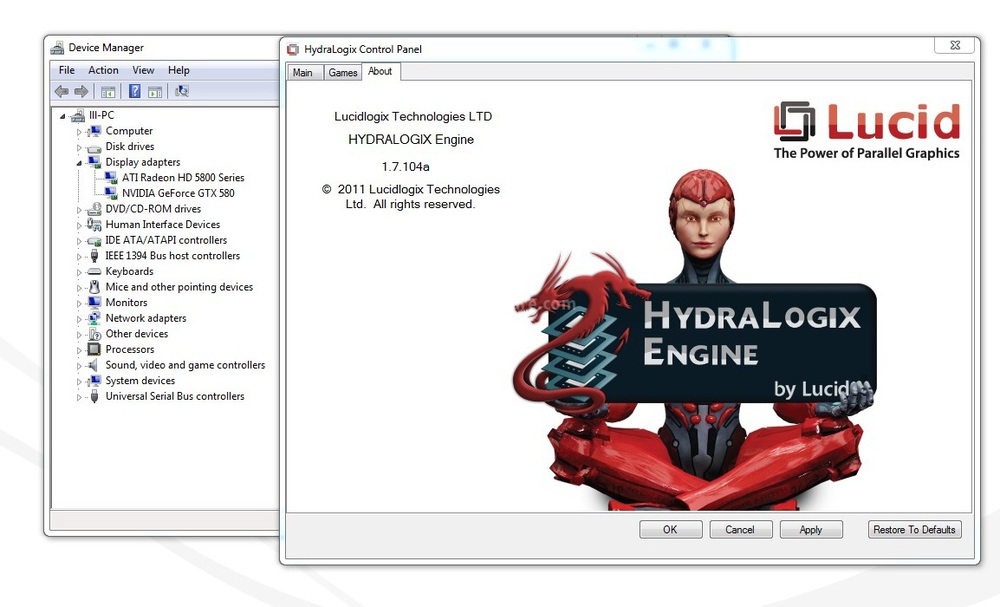1000x607 pixels.
Task: Confirm with the OK button
Action: click(670, 529)
